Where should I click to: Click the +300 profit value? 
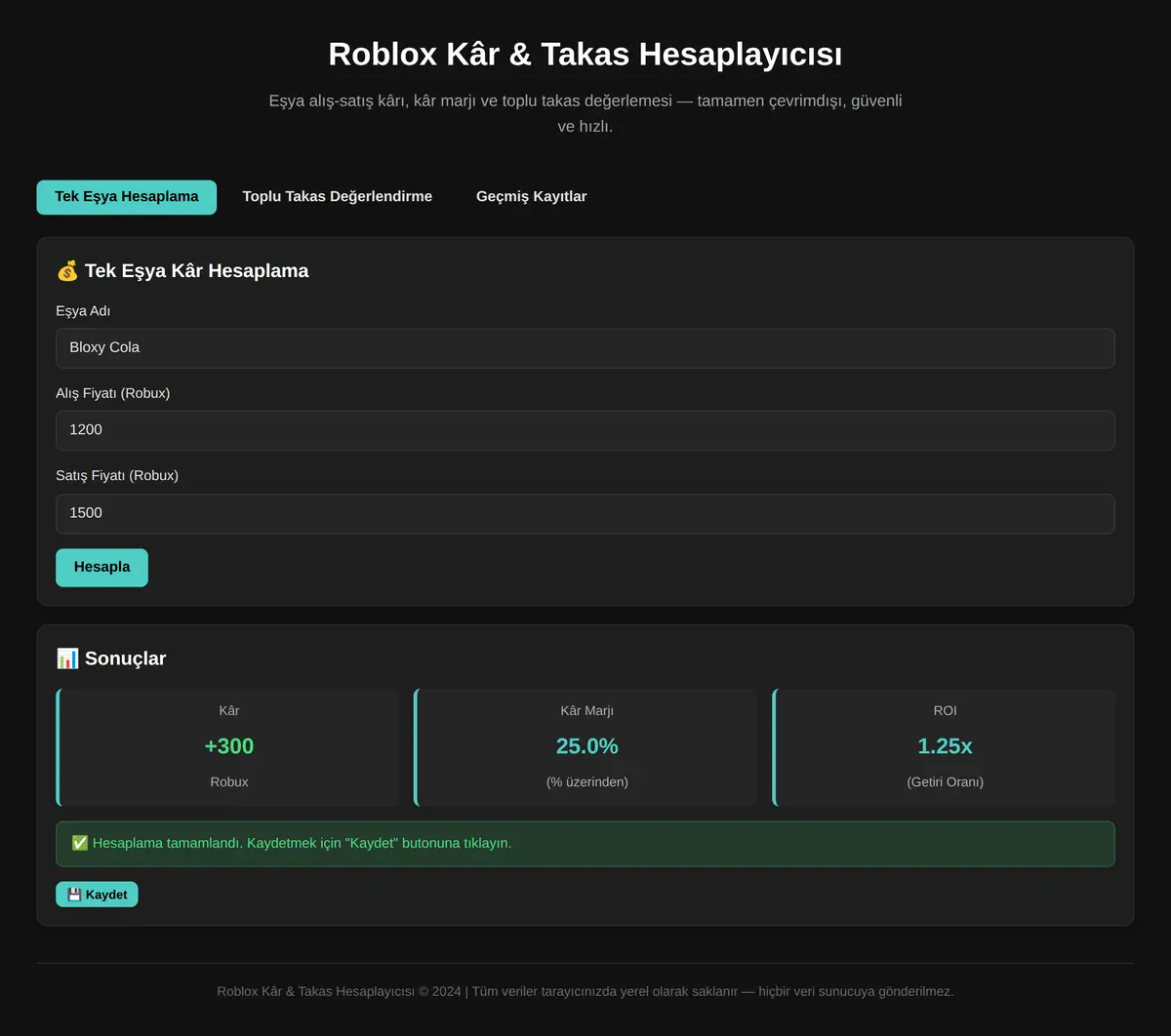tap(229, 746)
